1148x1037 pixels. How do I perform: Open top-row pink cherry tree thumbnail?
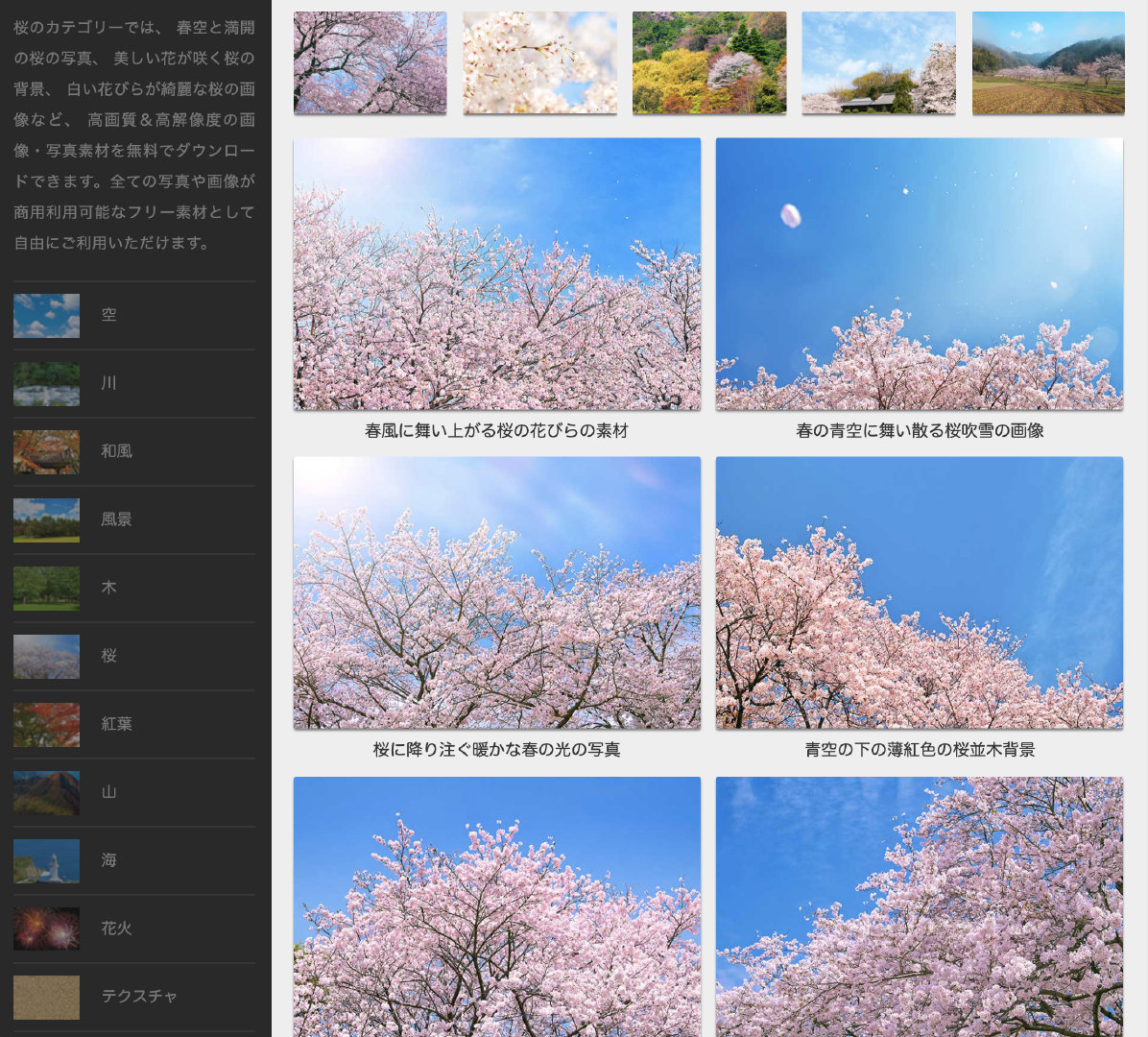click(x=371, y=62)
